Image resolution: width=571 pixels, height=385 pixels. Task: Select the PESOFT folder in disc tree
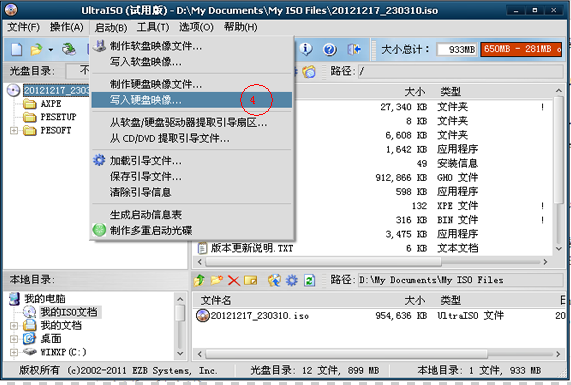pos(56,130)
